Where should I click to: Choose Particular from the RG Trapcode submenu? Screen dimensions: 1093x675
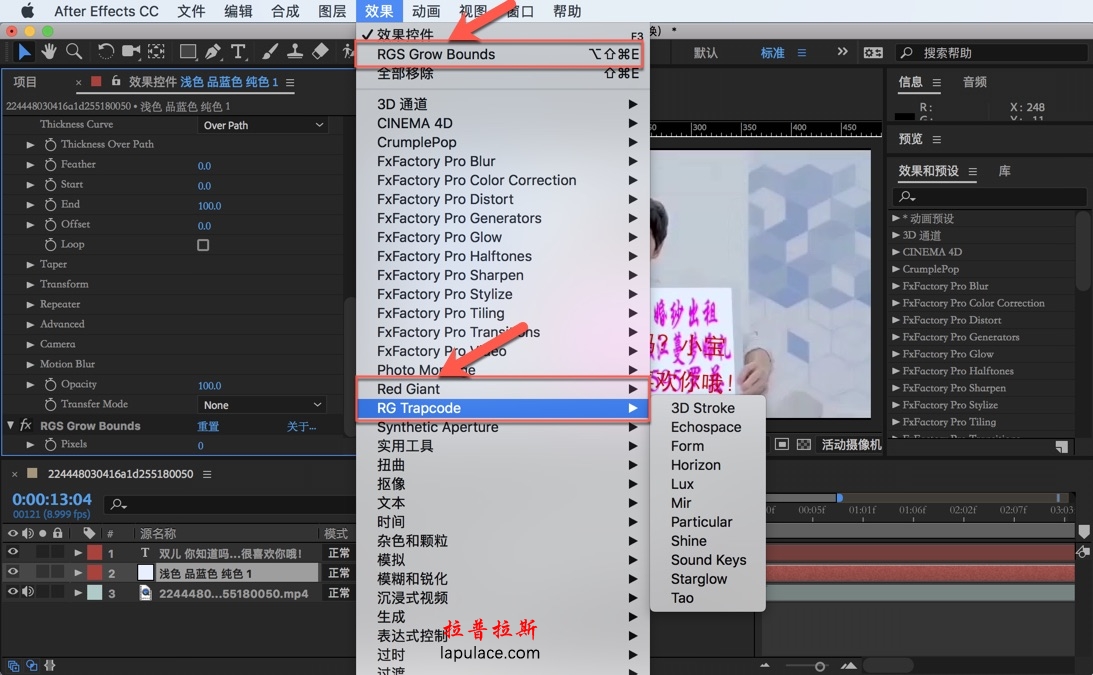click(701, 522)
